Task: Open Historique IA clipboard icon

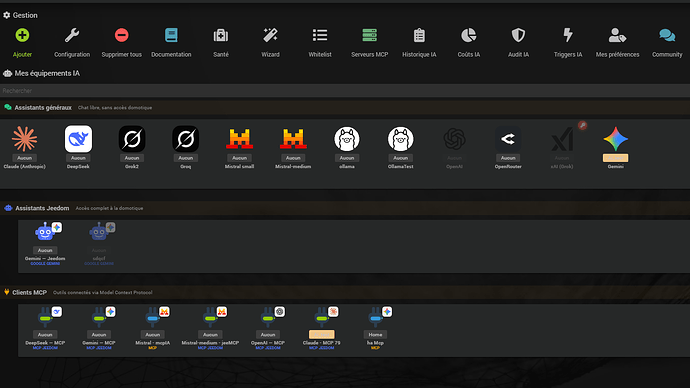Action: 419,35
